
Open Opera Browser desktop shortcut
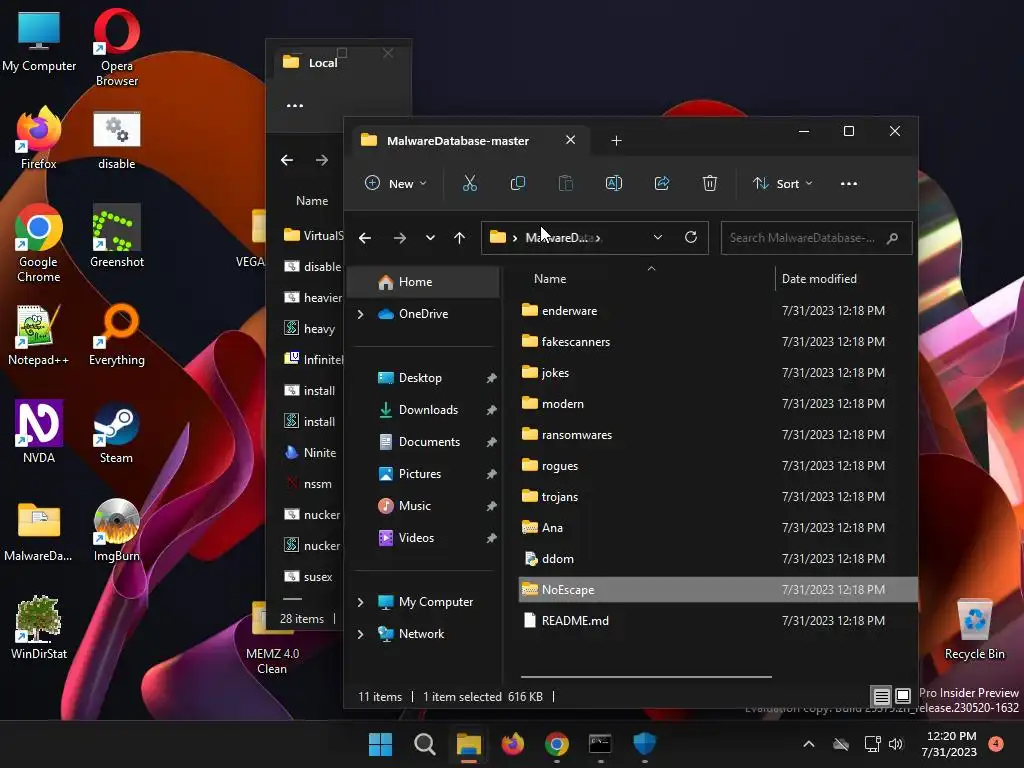[x=117, y=47]
